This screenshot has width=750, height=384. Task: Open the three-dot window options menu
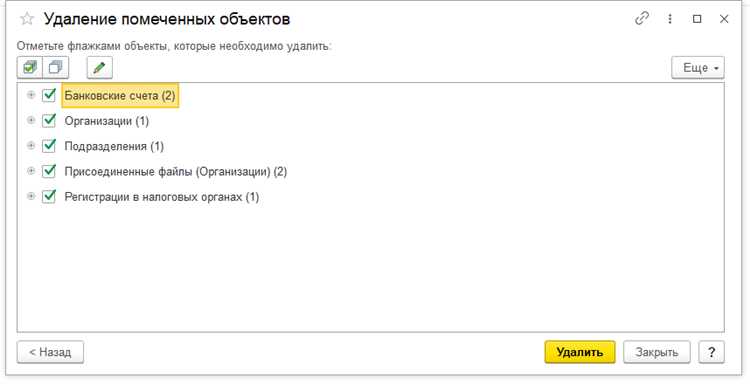[670, 19]
